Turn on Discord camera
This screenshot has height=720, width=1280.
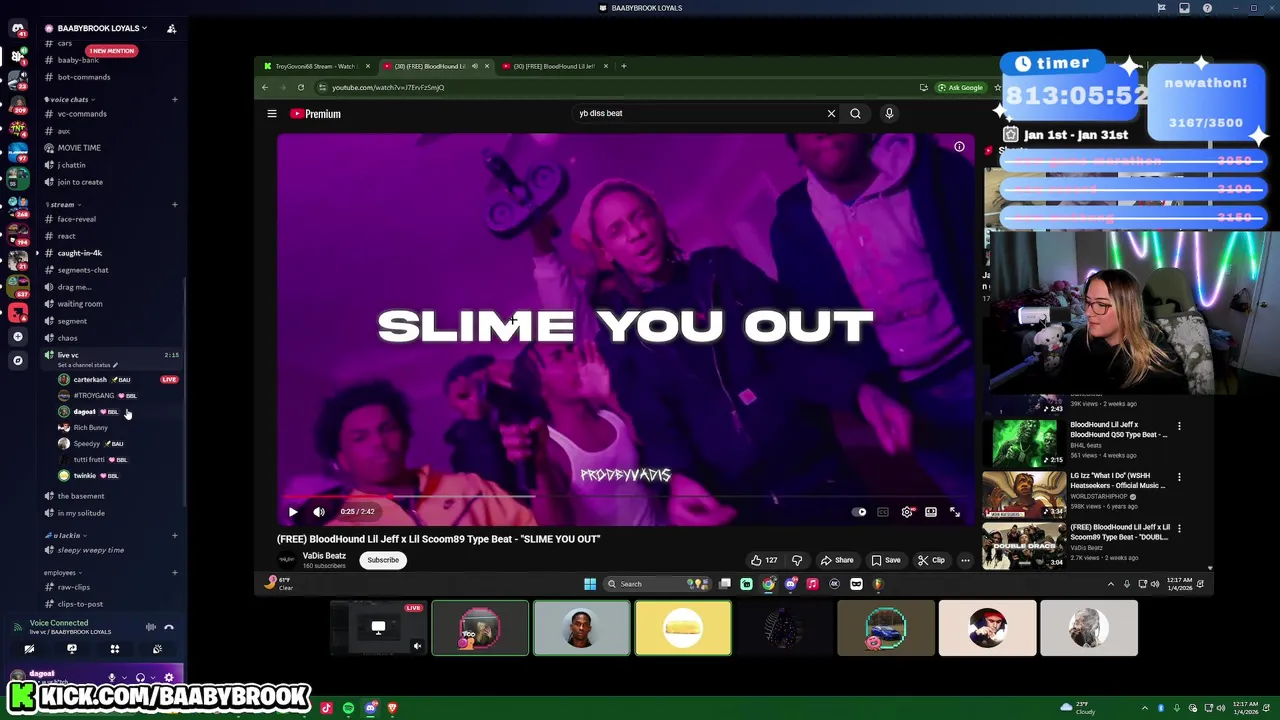[x=29, y=649]
